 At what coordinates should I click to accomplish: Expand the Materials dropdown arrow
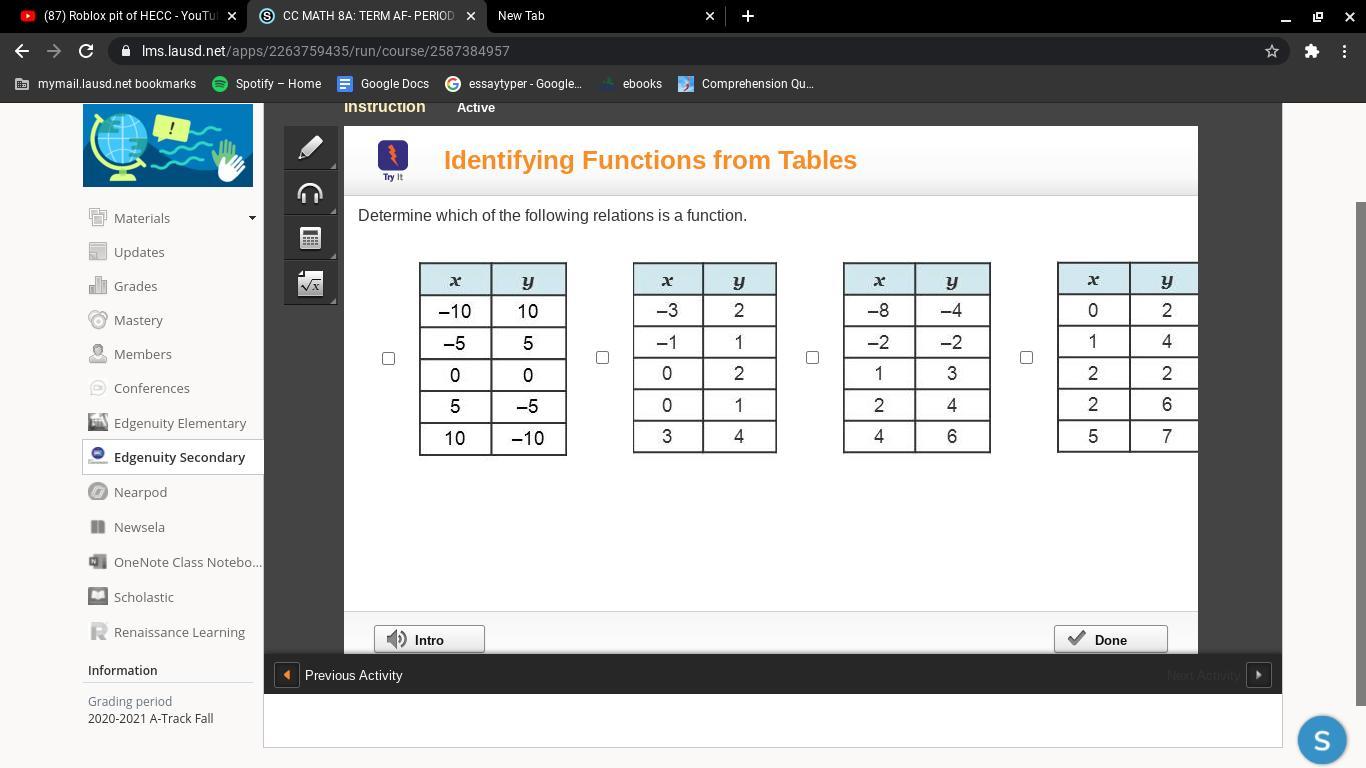[252, 218]
